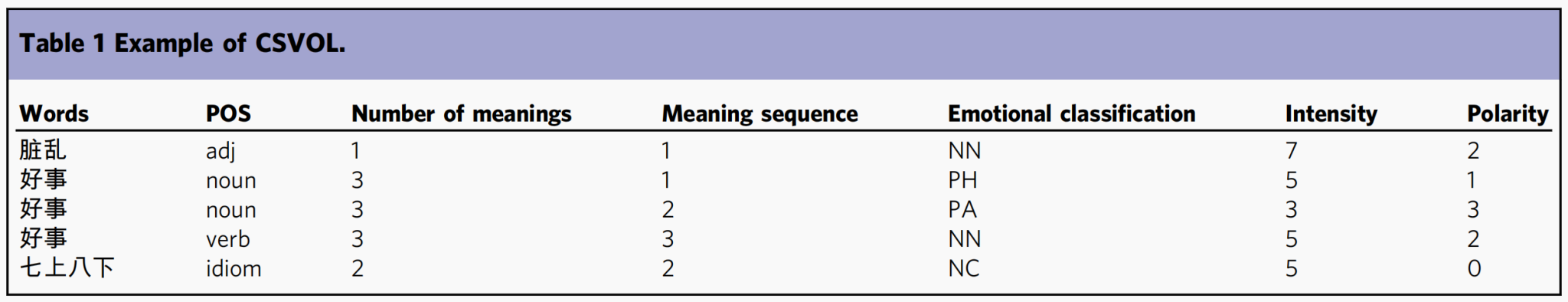Image resolution: width=1568 pixels, height=302 pixels.
Task: Click the 'Meaning sequence' column header
Action: click(759, 113)
